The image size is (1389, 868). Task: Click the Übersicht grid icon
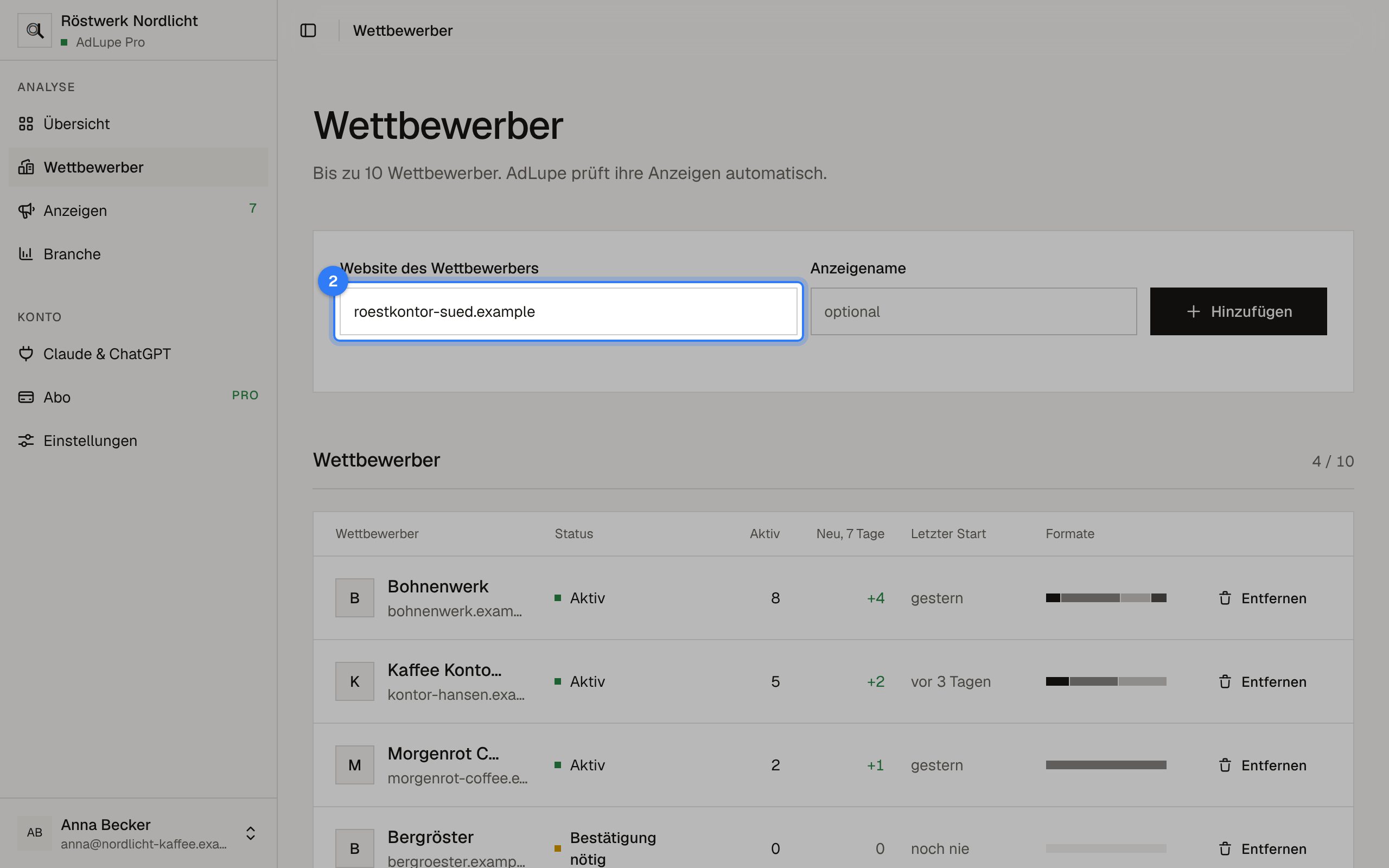[26, 124]
